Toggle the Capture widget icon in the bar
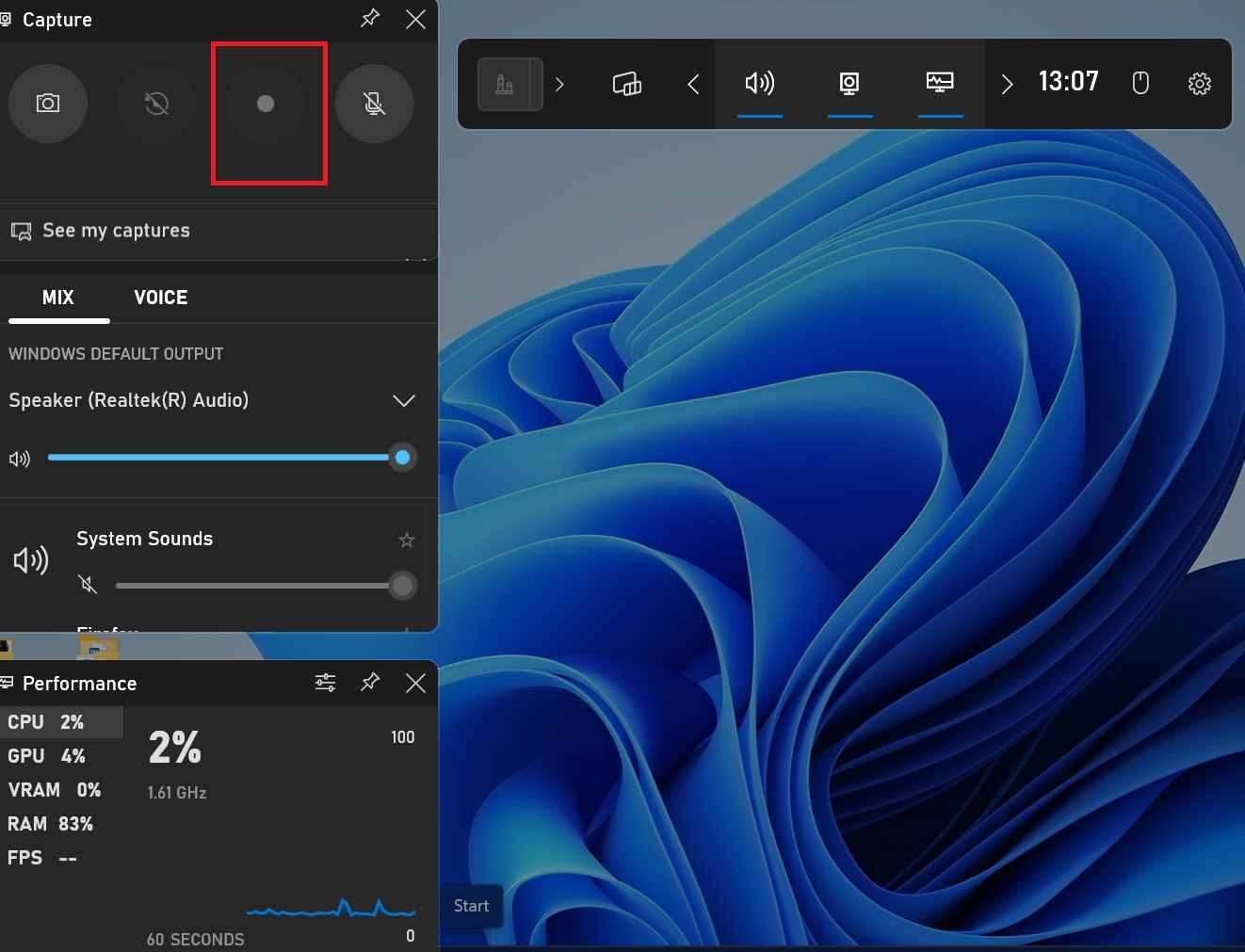This screenshot has width=1245, height=952. click(x=849, y=84)
